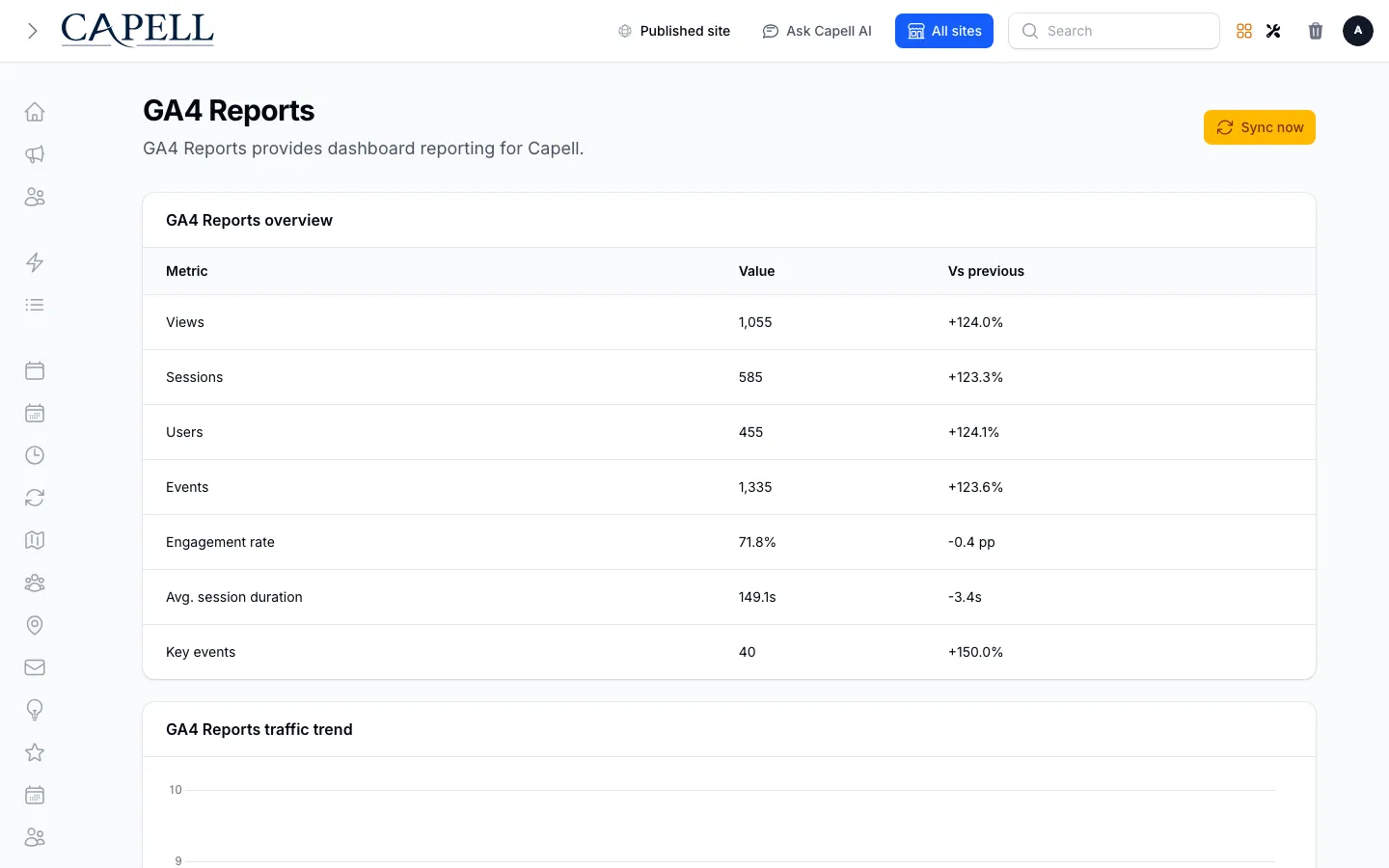Click the GA4 Reports traffic trend heading
Screen dimensions: 1389x868
pyautogui.click(x=259, y=729)
